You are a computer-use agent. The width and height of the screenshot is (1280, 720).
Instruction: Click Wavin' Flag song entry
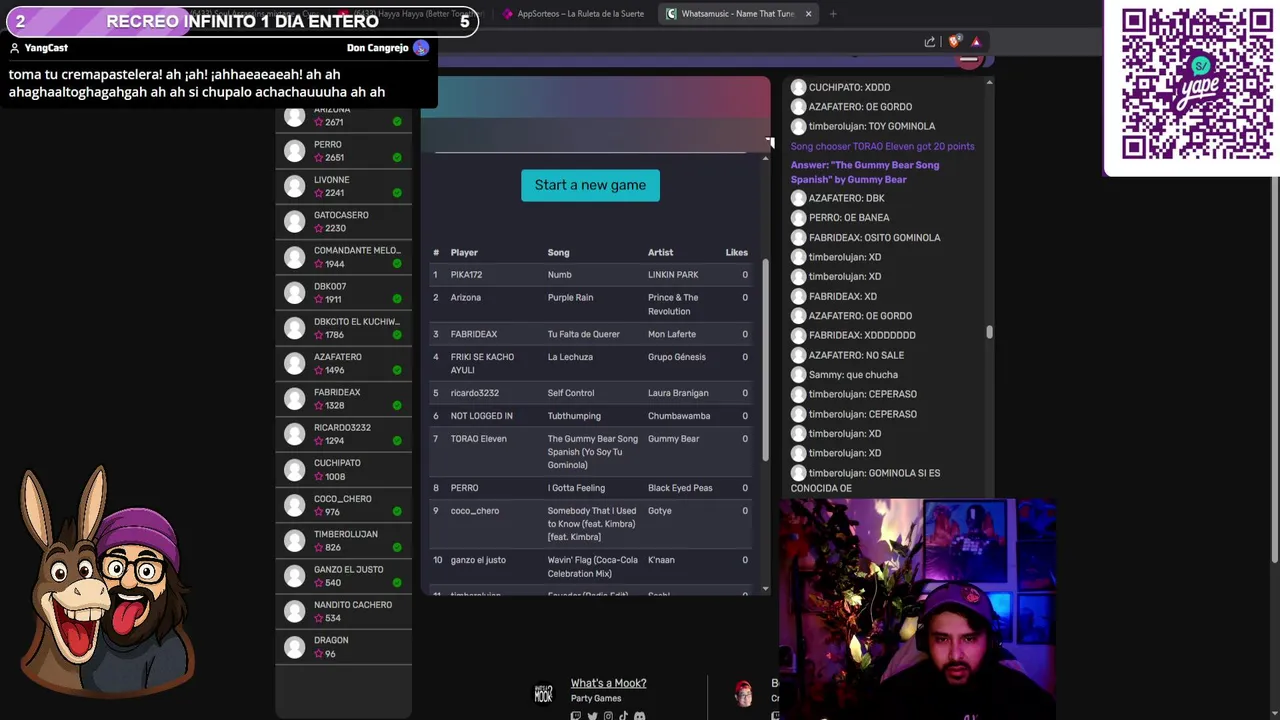592,566
